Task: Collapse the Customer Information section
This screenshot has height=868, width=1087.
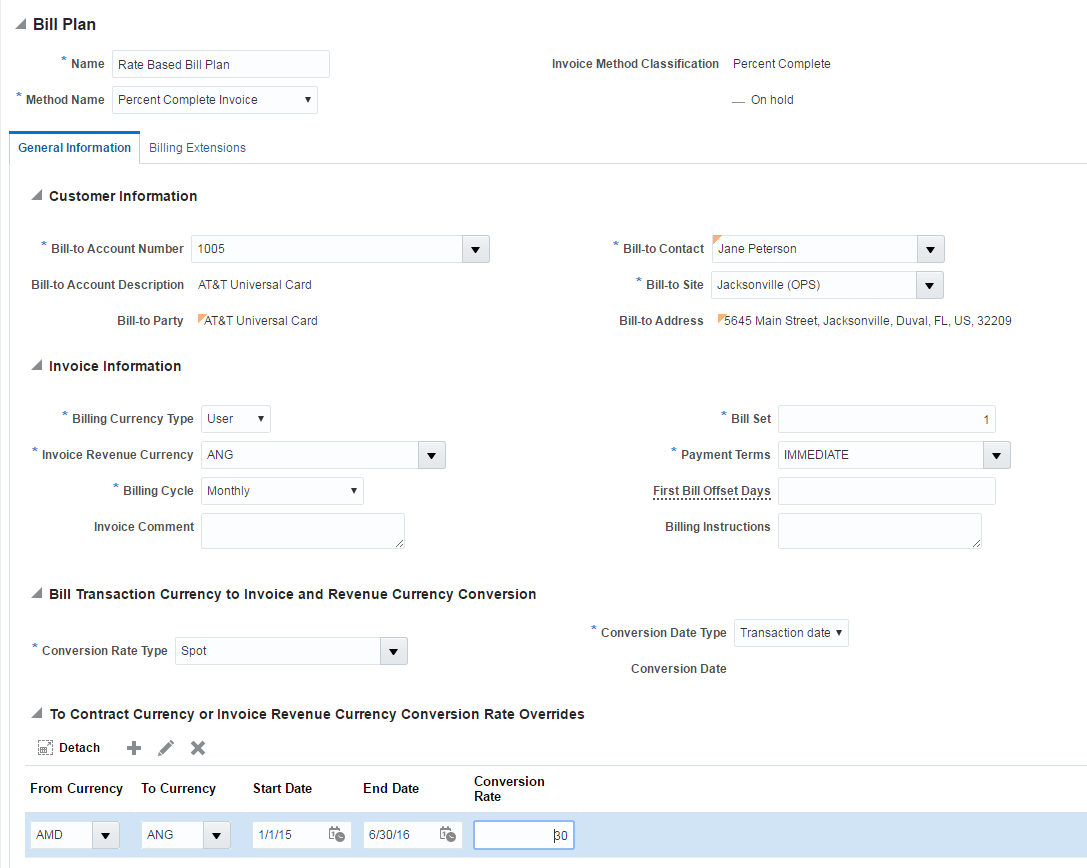Action: 37,196
